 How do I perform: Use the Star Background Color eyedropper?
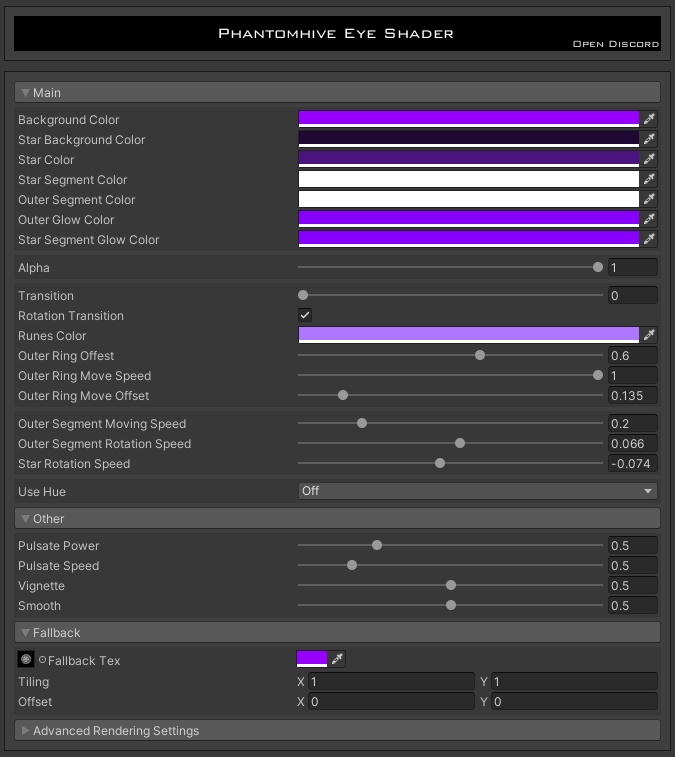coord(648,139)
